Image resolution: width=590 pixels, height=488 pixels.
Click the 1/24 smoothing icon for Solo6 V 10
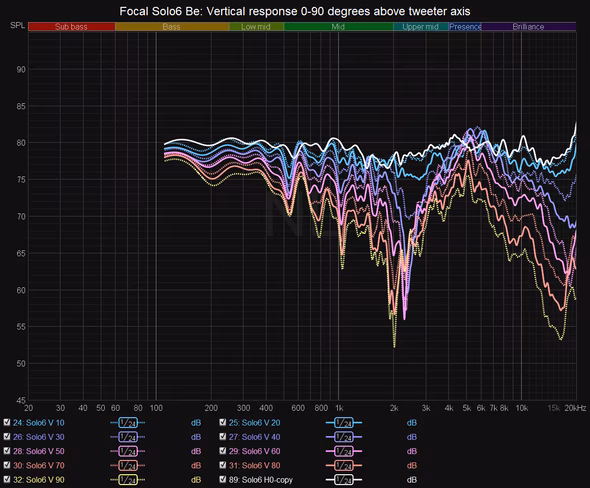coord(128,423)
